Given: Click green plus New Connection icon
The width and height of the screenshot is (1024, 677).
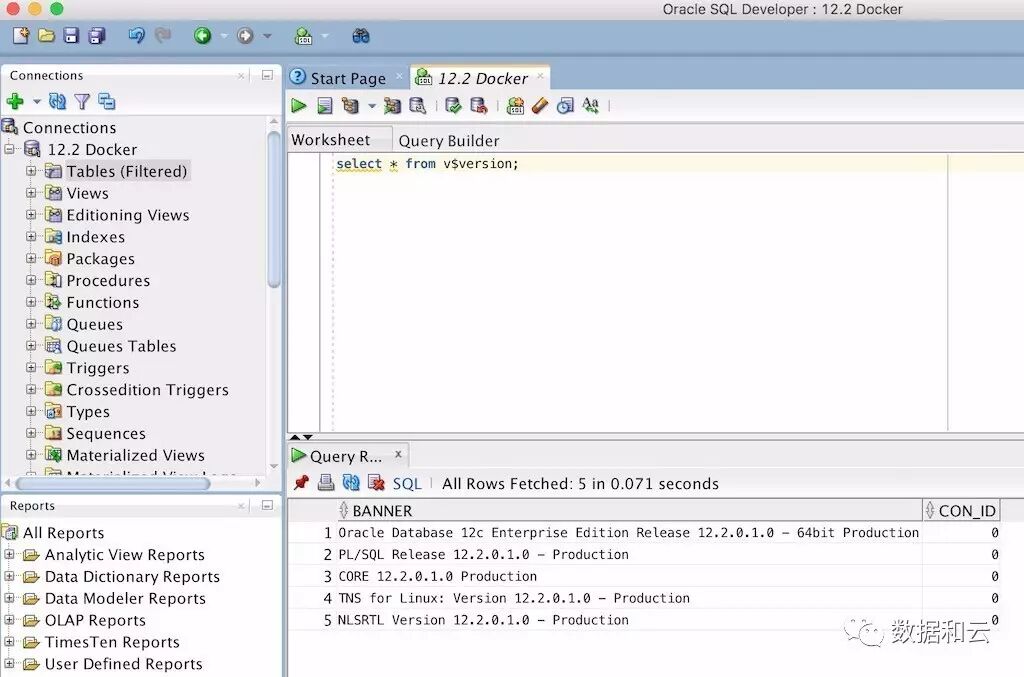Looking at the screenshot, I should click(15, 101).
